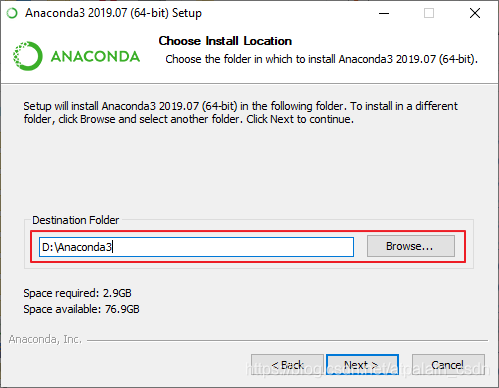Click the Anaconda, Inc. branding text
The width and height of the screenshot is (499, 388).
coord(45,339)
